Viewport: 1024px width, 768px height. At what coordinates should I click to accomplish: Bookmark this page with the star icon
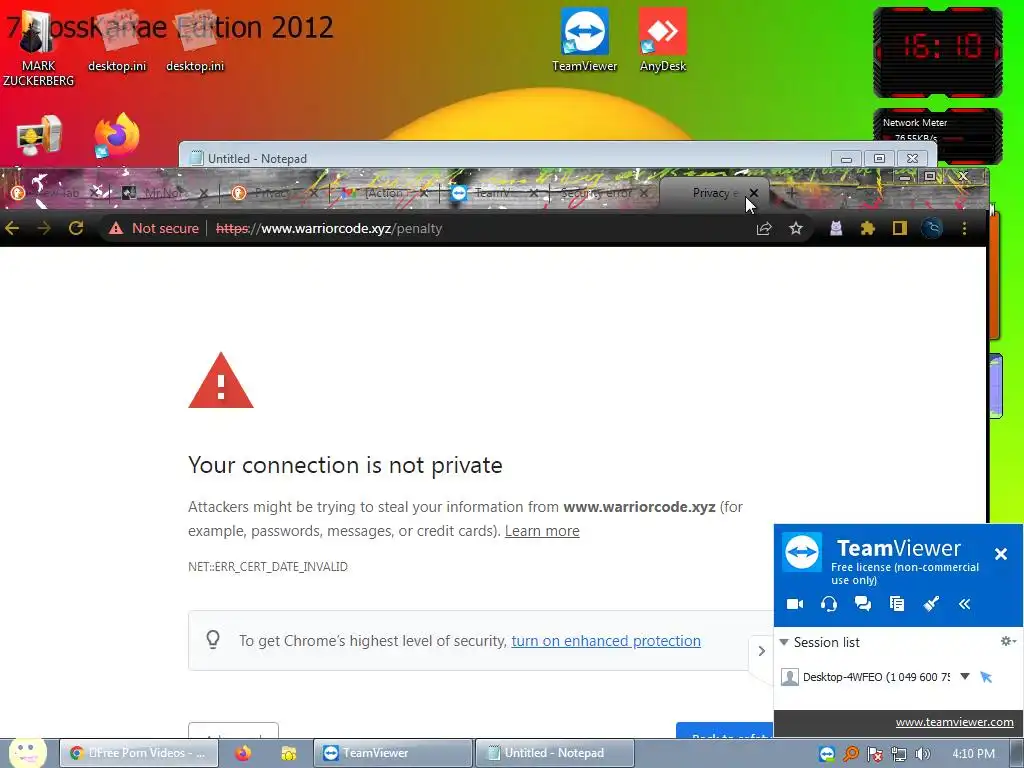click(795, 229)
